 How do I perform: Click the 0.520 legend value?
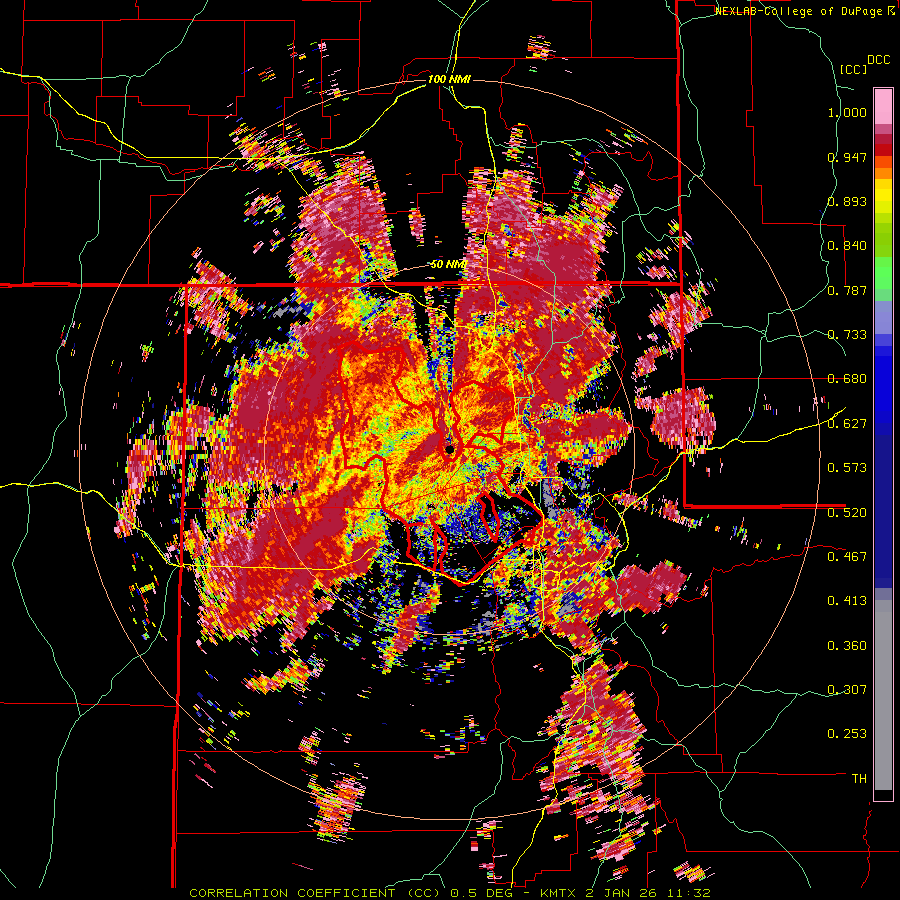[847, 512]
